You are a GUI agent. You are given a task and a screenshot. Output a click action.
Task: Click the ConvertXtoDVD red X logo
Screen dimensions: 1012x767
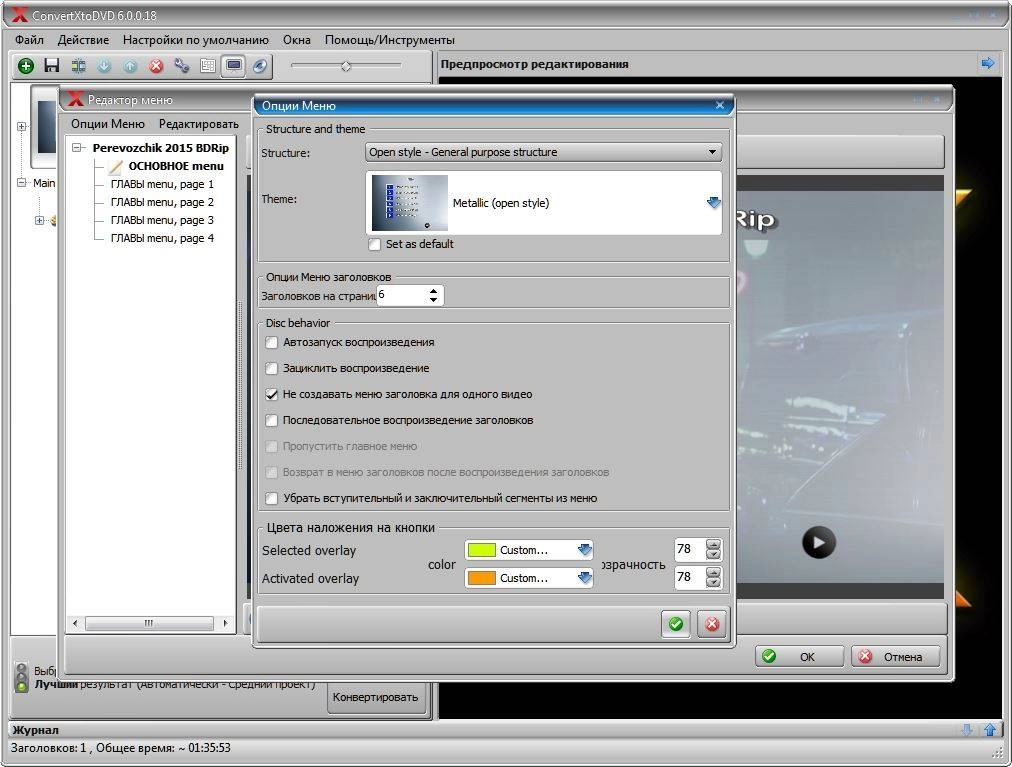(20, 14)
